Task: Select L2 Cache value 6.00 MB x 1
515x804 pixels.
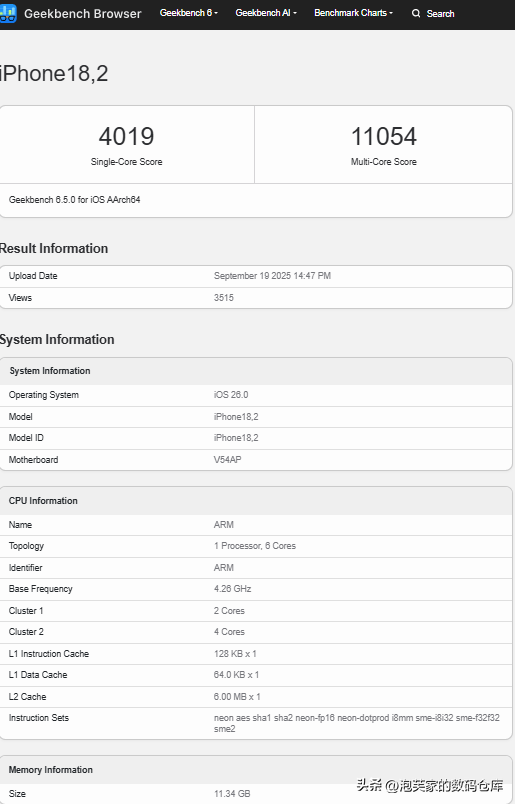Action: click(x=237, y=697)
